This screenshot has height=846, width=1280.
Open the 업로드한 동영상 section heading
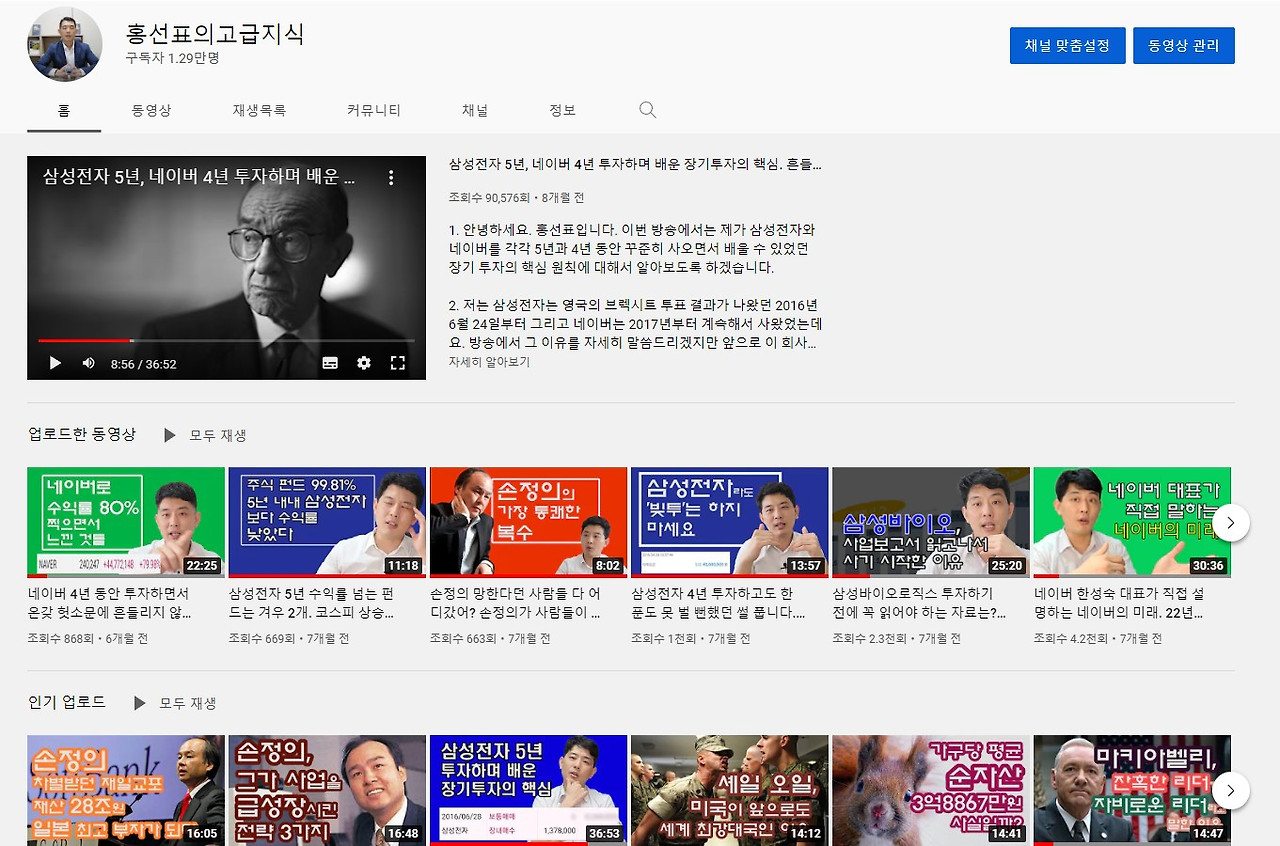coord(82,434)
